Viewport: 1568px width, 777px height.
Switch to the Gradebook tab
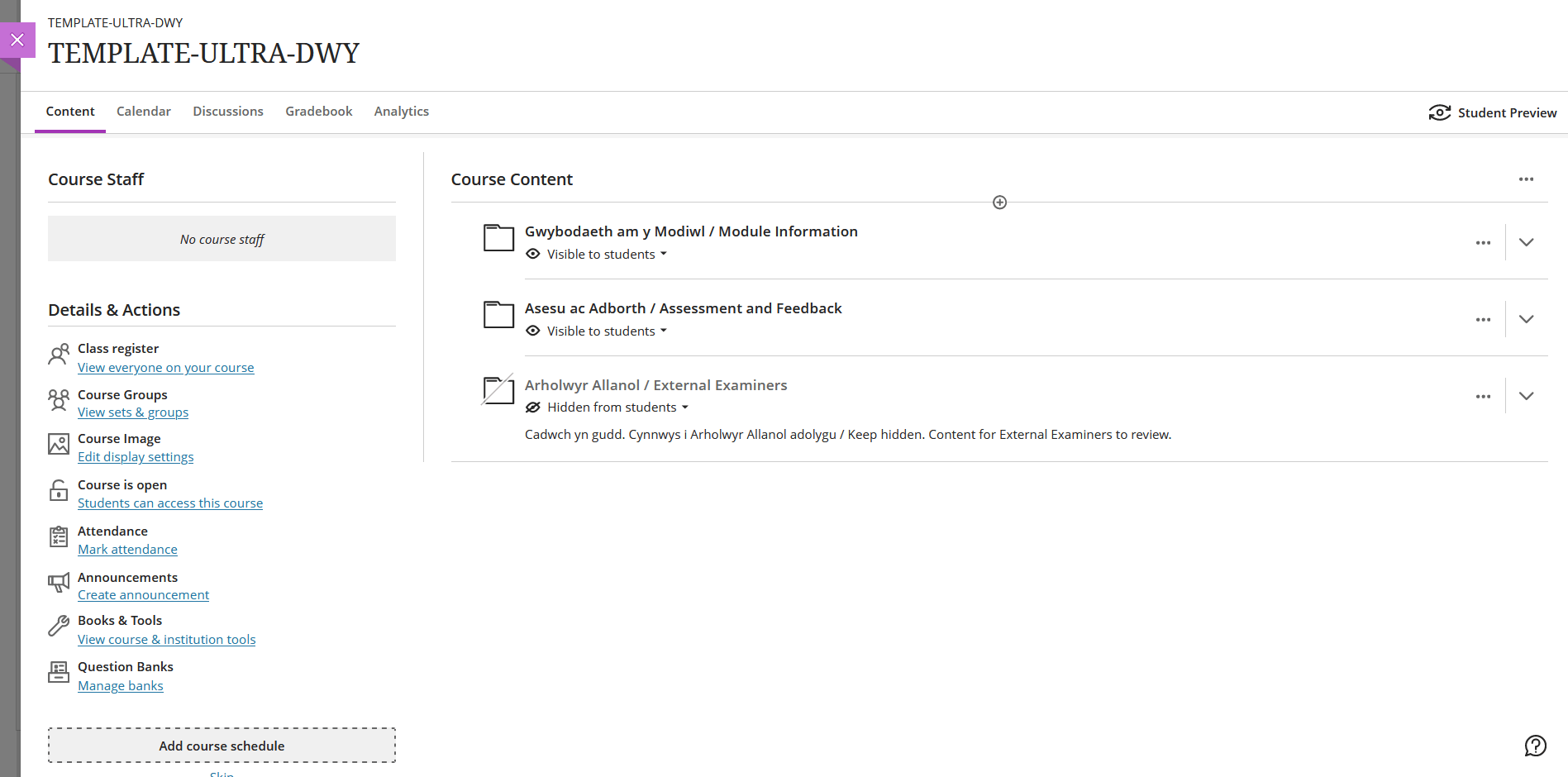318,112
